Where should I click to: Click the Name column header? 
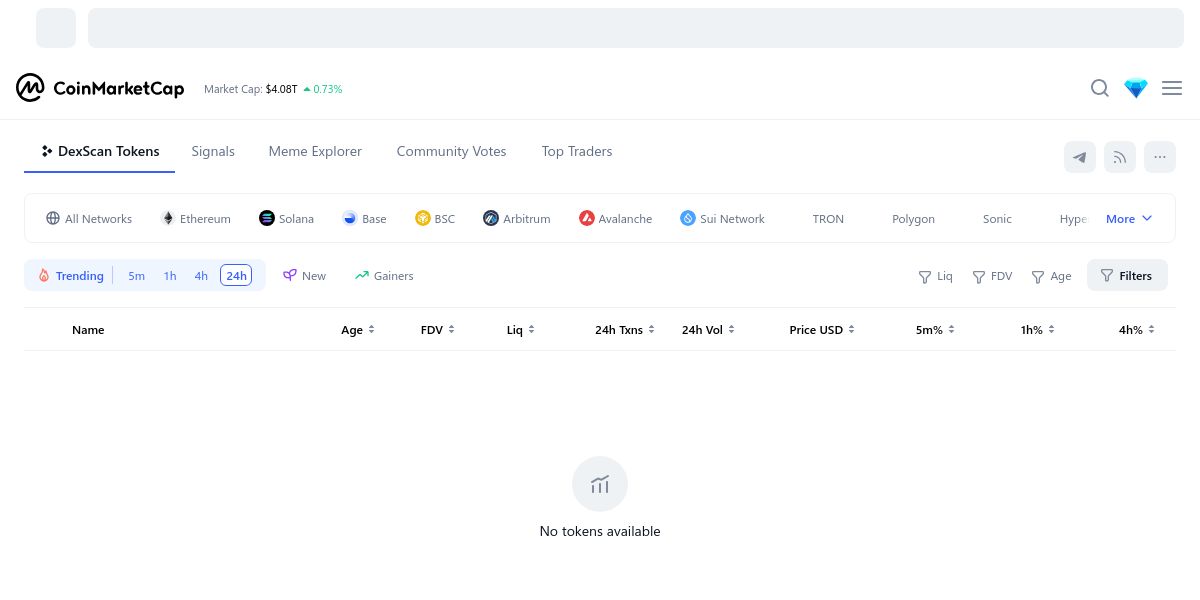pos(88,329)
